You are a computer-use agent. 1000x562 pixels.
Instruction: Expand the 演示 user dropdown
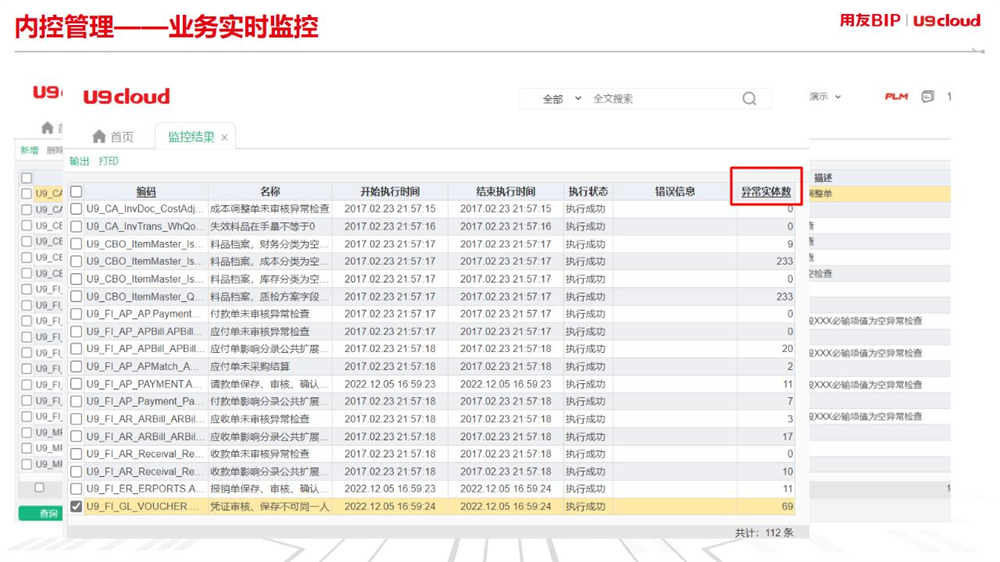point(825,96)
